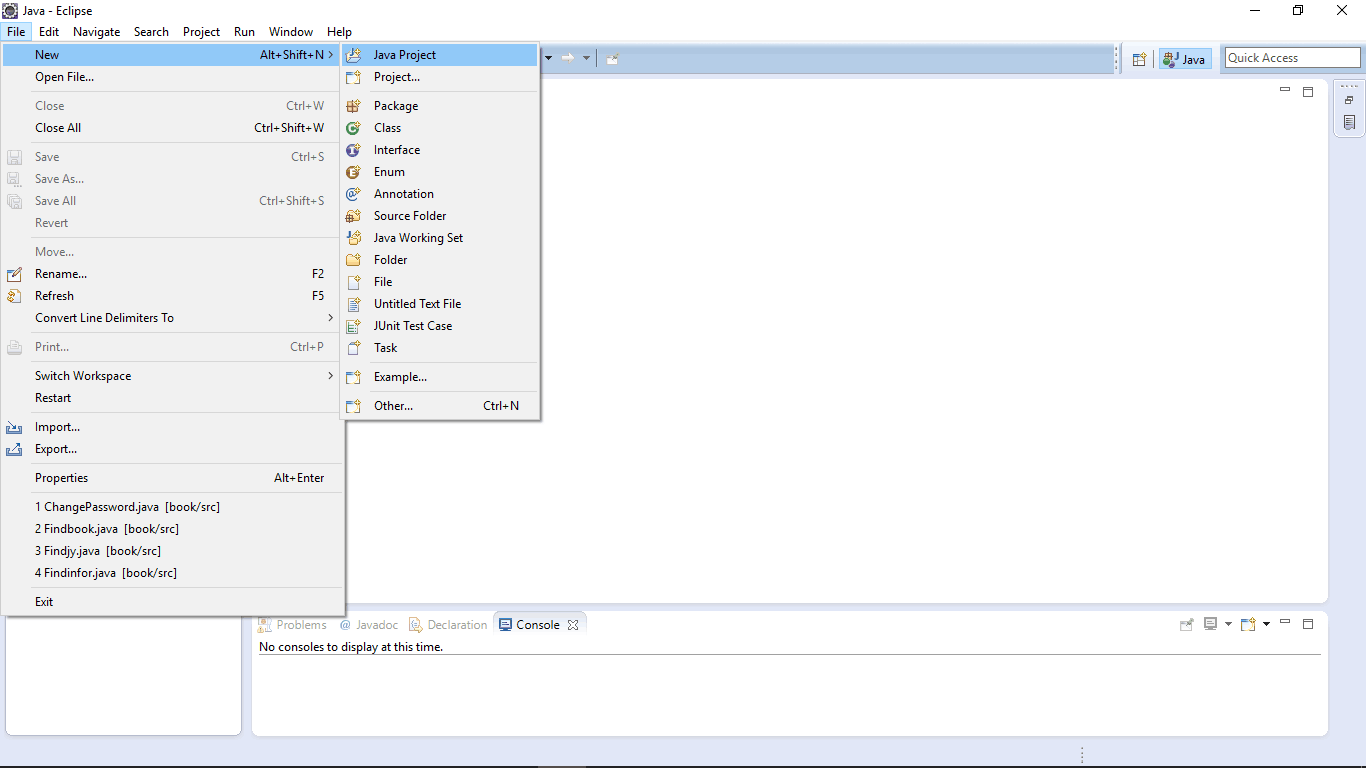This screenshot has height=768, width=1366.
Task: Open the Project... wizard
Action: (x=440, y=77)
